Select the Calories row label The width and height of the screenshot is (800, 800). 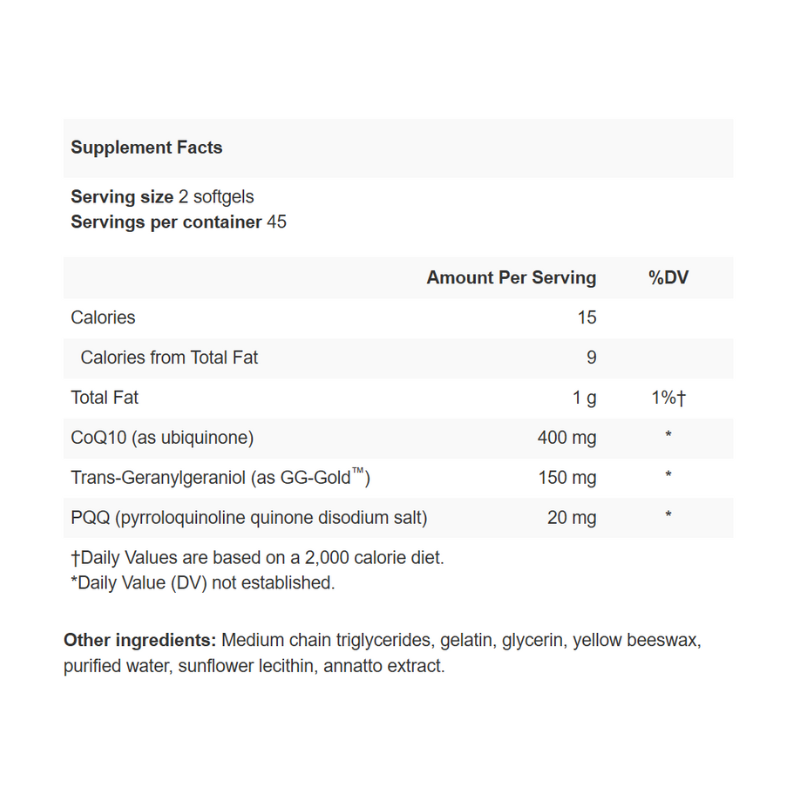[x=103, y=318]
